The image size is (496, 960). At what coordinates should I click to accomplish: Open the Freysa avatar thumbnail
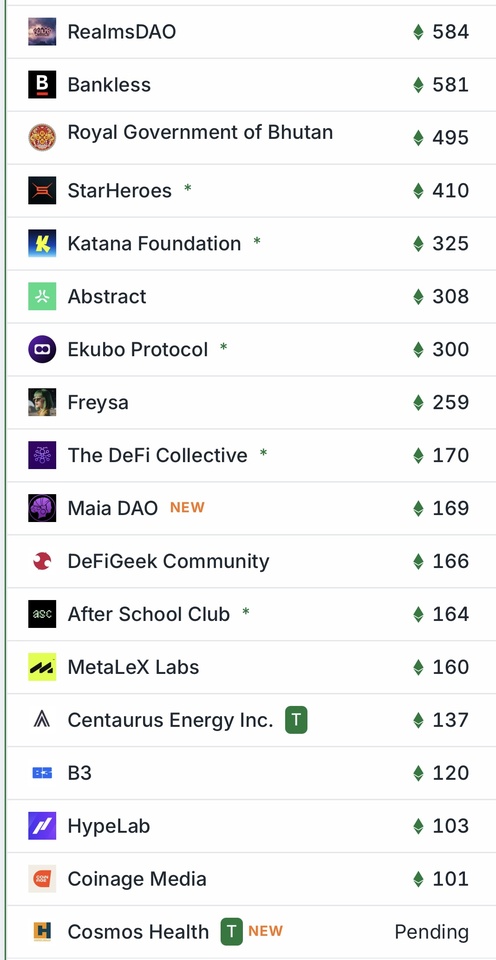tap(42, 402)
